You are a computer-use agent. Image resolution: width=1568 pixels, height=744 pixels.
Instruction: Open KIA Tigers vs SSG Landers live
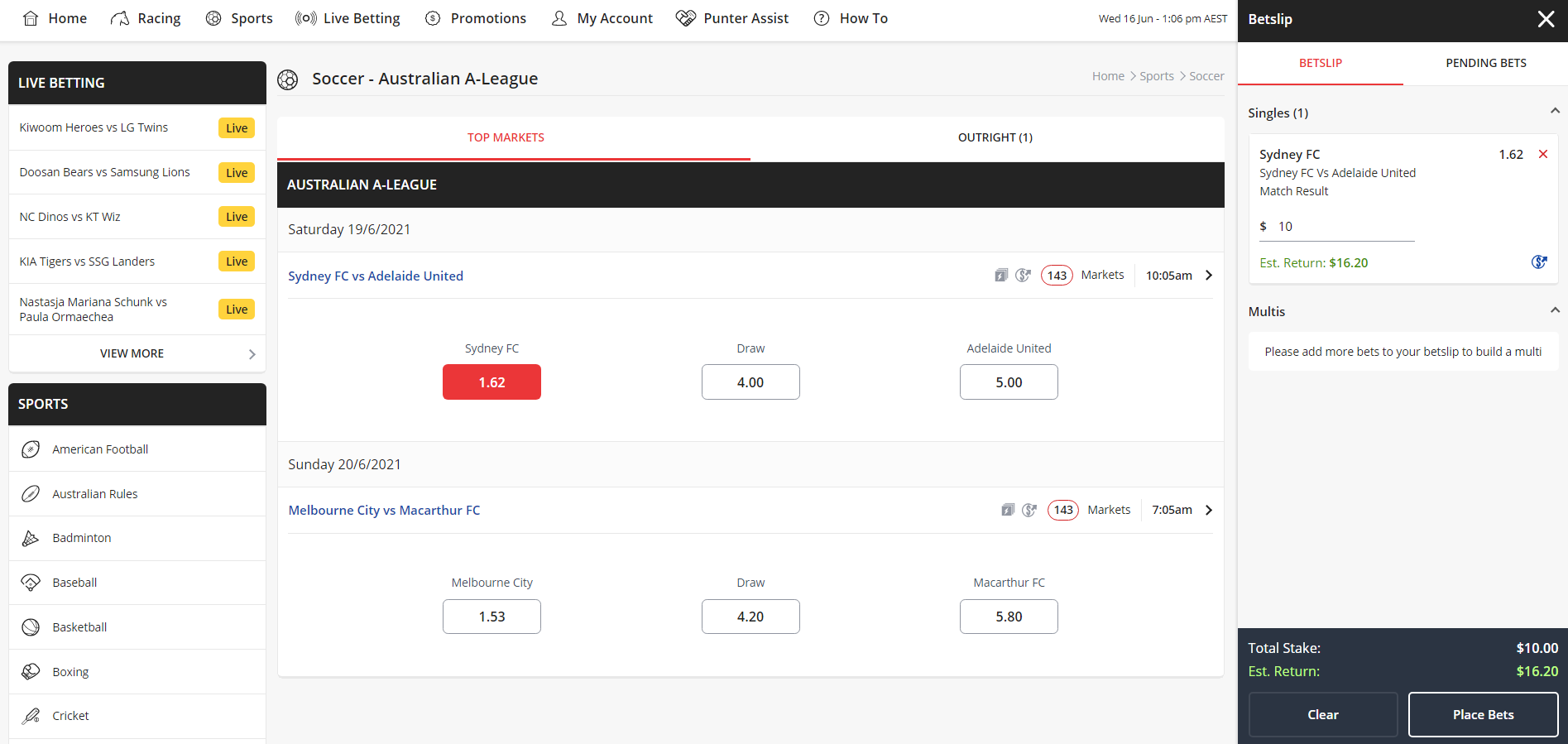pyautogui.click(x=137, y=262)
